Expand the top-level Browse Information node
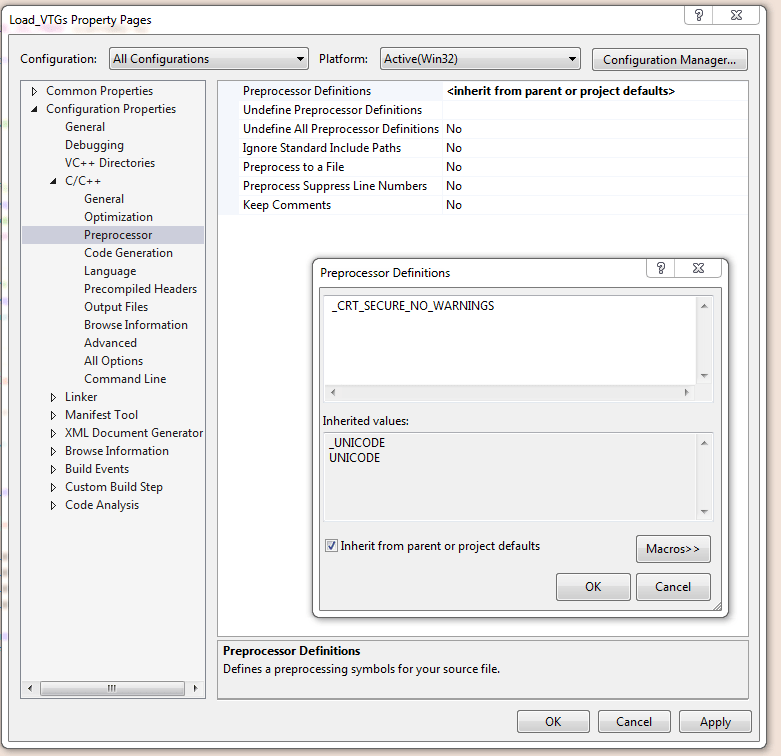 point(53,451)
